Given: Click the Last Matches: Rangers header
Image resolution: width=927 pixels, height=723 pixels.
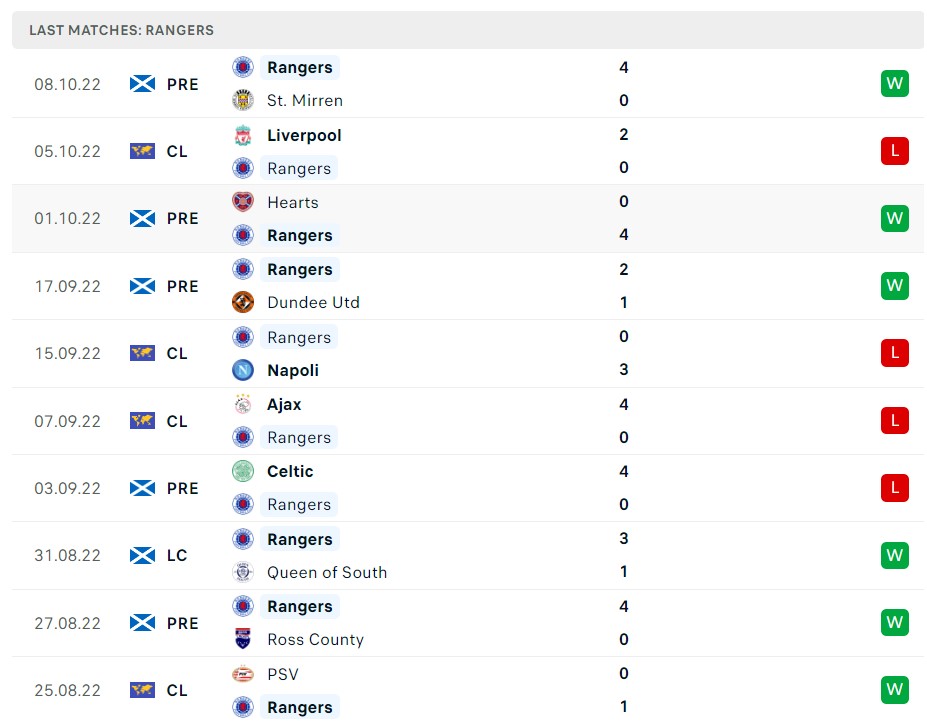Looking at the screenshot, I should click(121, 30).
